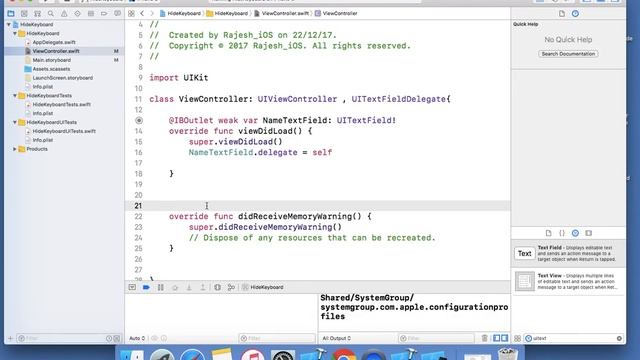Open Safari from the Dock
Image resolution: width=640 pixels, height=360 pixels.
point(192,355)
